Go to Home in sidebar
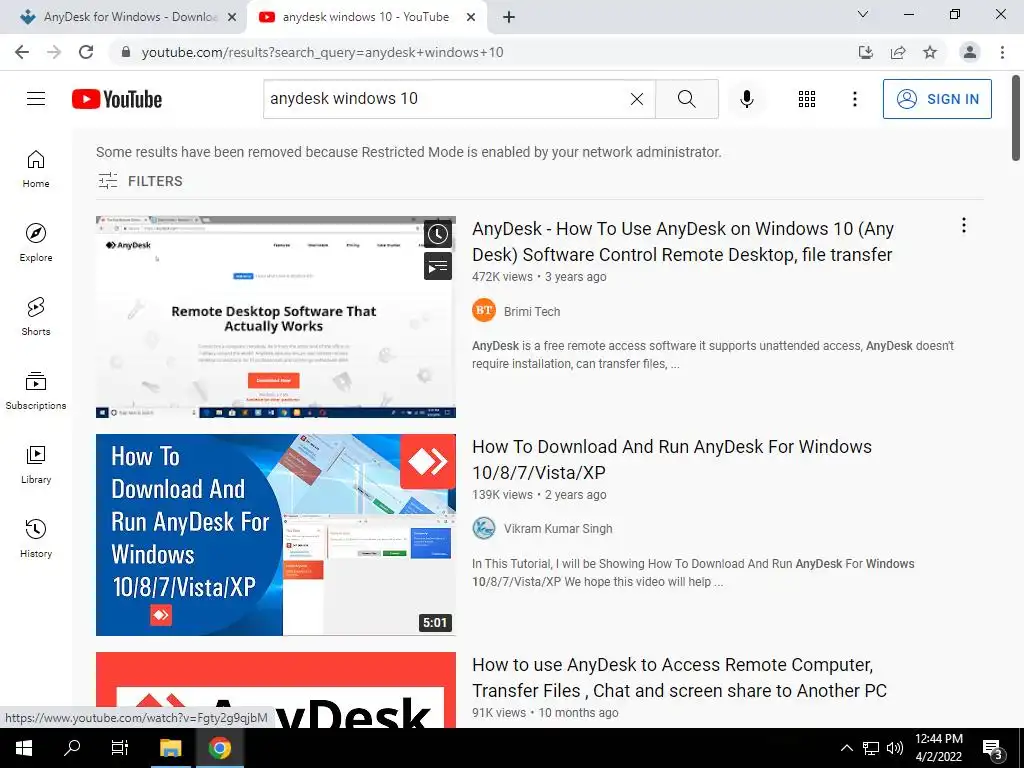Viewport: 1024px width, 768px height. (36, 168)
